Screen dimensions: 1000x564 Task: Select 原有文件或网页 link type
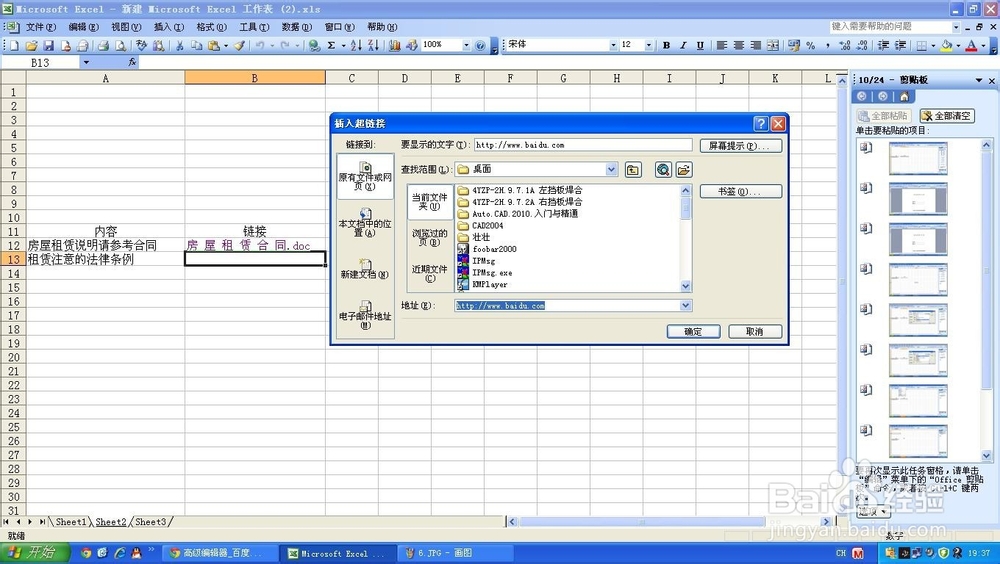click(365, 177)
